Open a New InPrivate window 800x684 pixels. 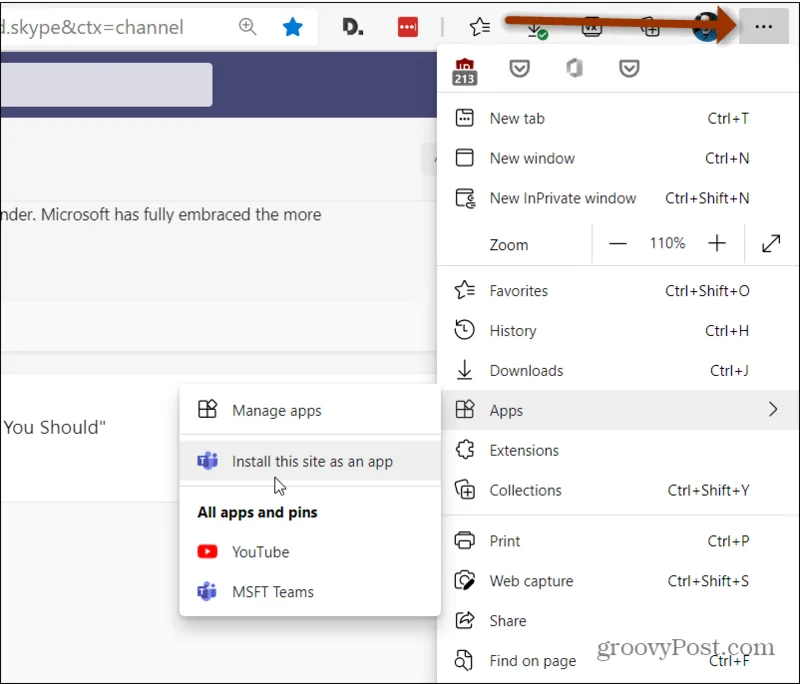[x=618, y=198]
